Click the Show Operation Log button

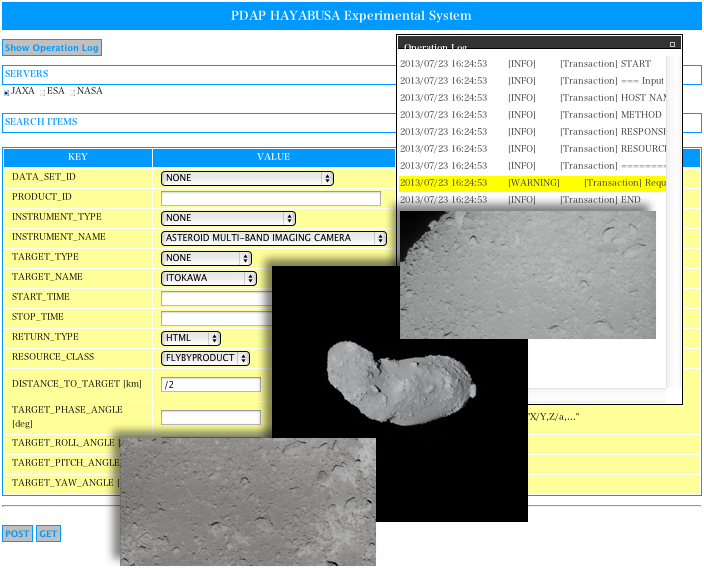click(x=52, y=48)
